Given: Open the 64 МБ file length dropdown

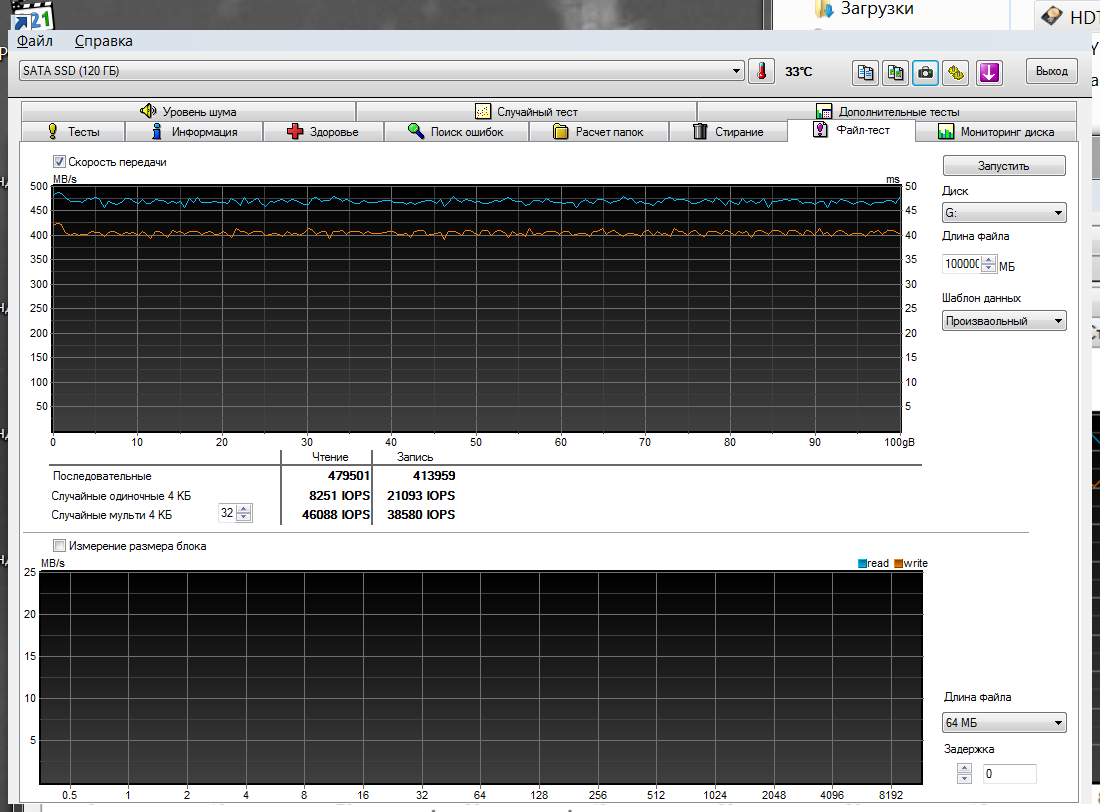Looking at the screenshot, I should pos(1004,722).
